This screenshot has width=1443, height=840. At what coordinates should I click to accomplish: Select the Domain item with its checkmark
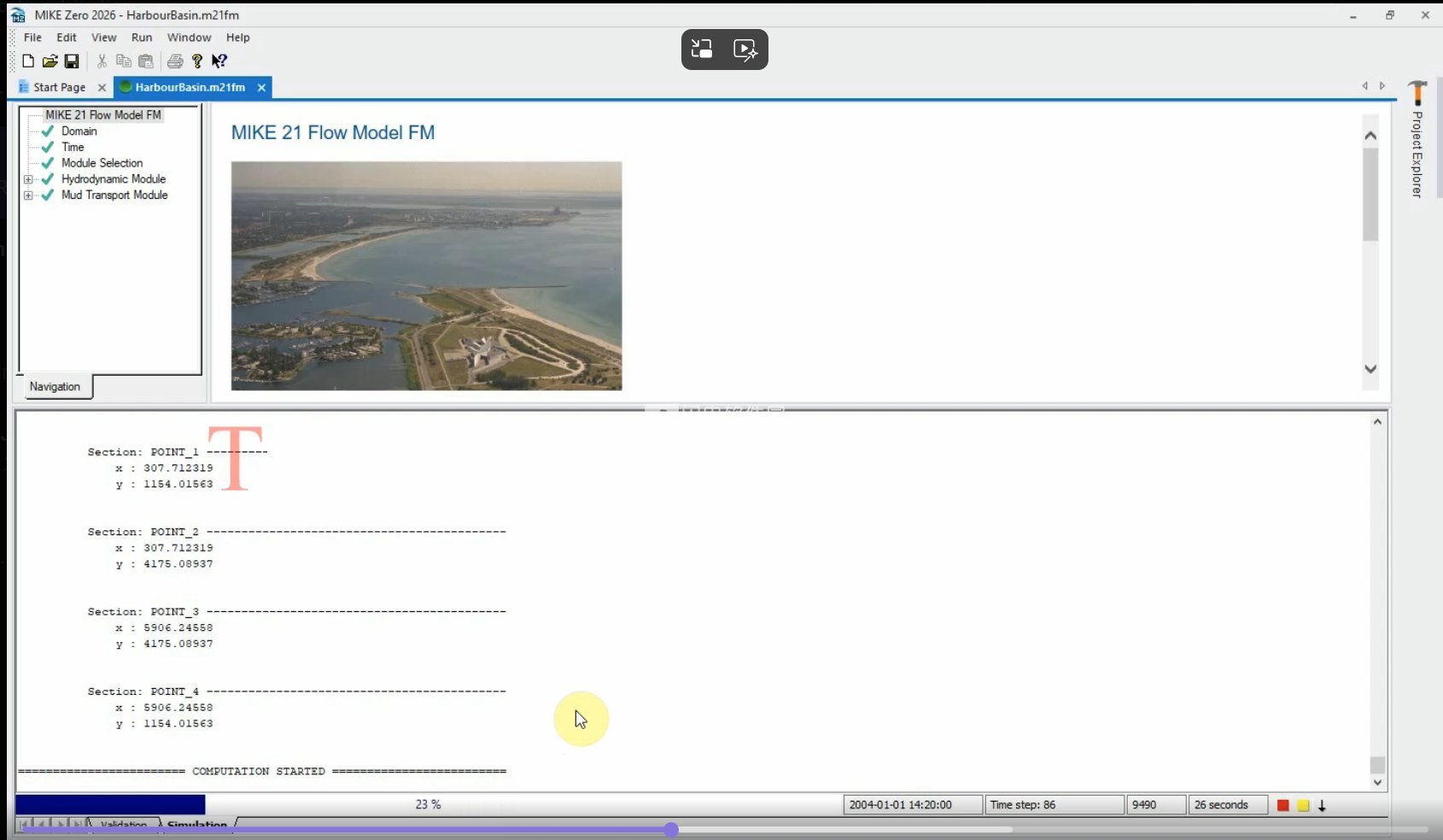79,131
